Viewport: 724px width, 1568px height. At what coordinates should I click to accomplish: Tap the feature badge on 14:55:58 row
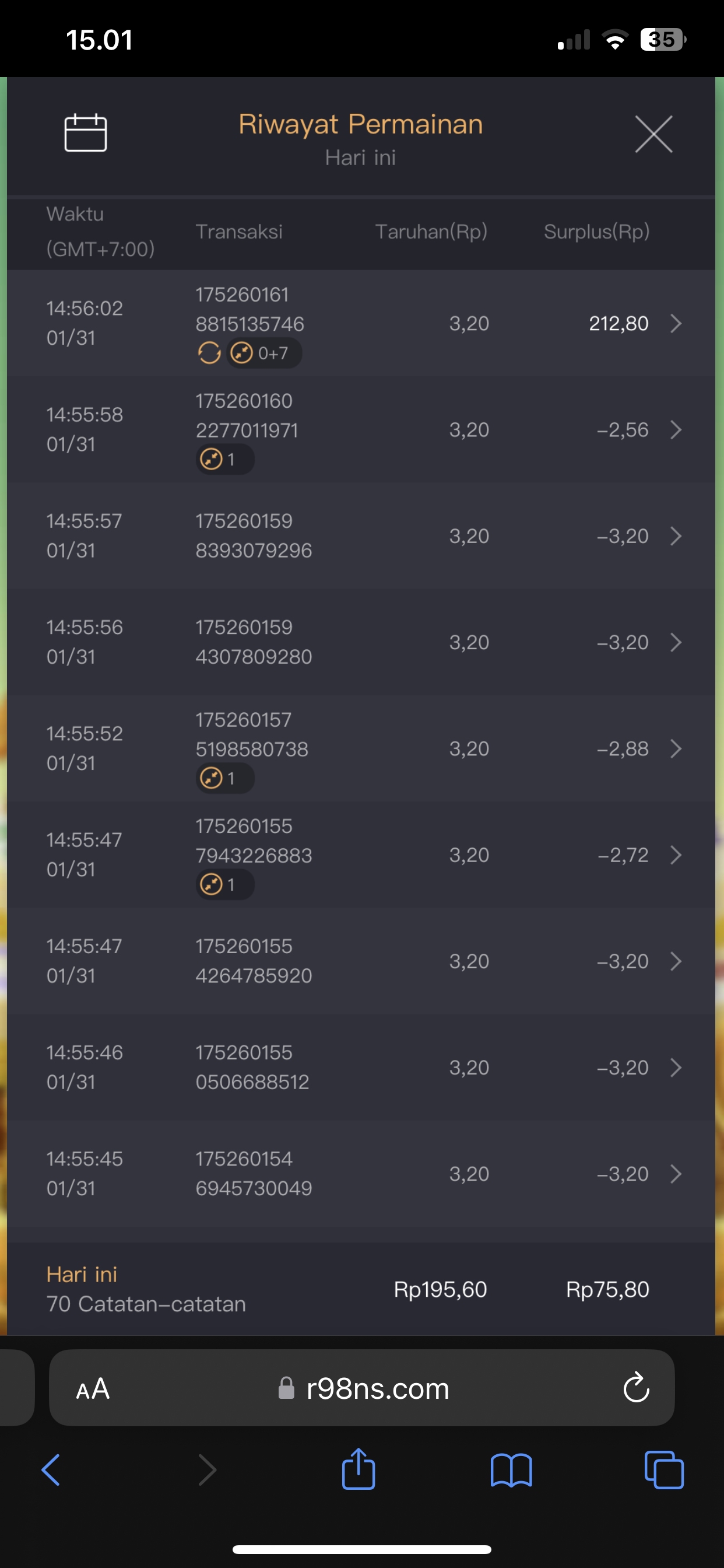click(x=224, y=460)
